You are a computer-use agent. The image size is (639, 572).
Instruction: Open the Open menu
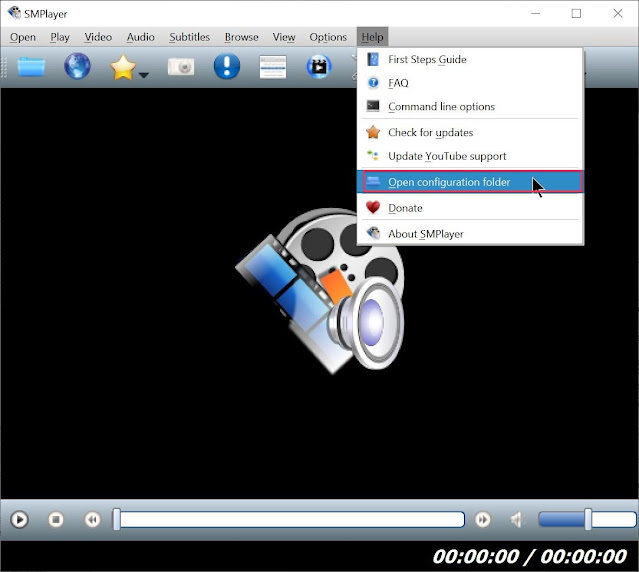click(23, 37)
